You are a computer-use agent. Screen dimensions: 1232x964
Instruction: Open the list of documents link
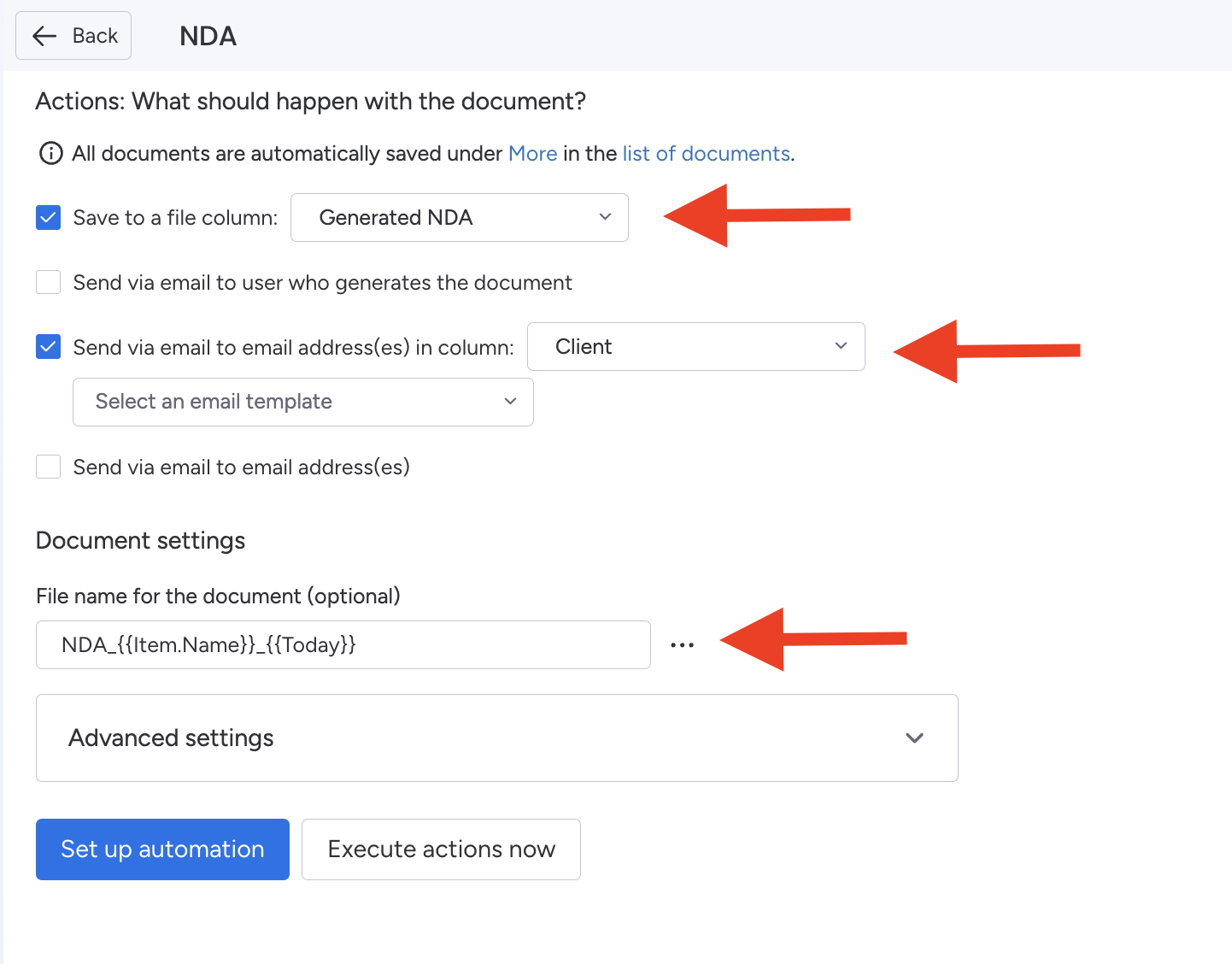(x=706, y=154)
